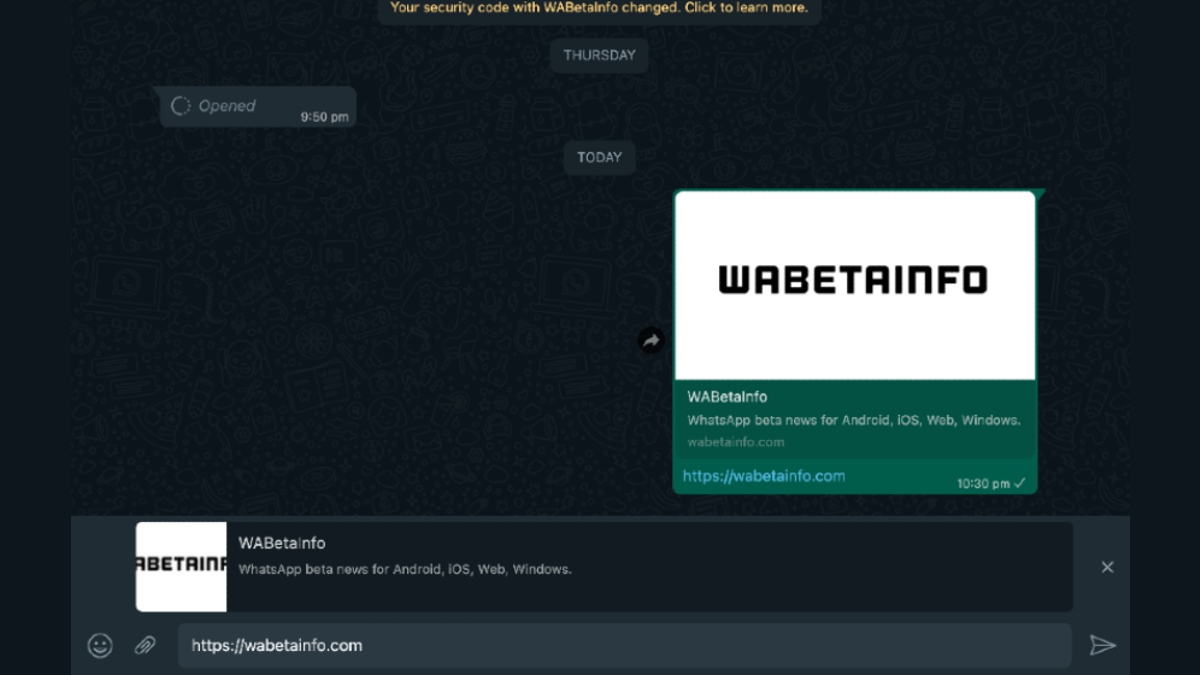Click the WABetaInfo title in the link preview card
Screen dimensions: 1200x675
(x=728, y=397)
